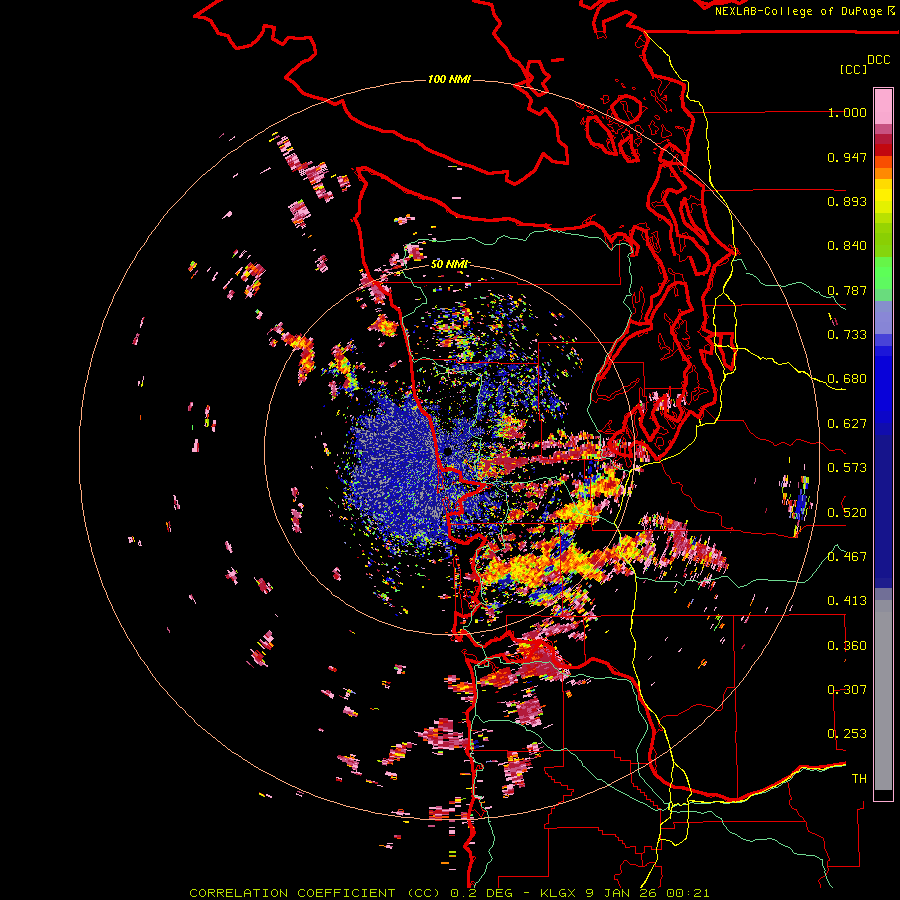Click the 9 JAN 26 00:21 timestamp
The width and height of the screenshot is (900, 900).
(647, 893)
